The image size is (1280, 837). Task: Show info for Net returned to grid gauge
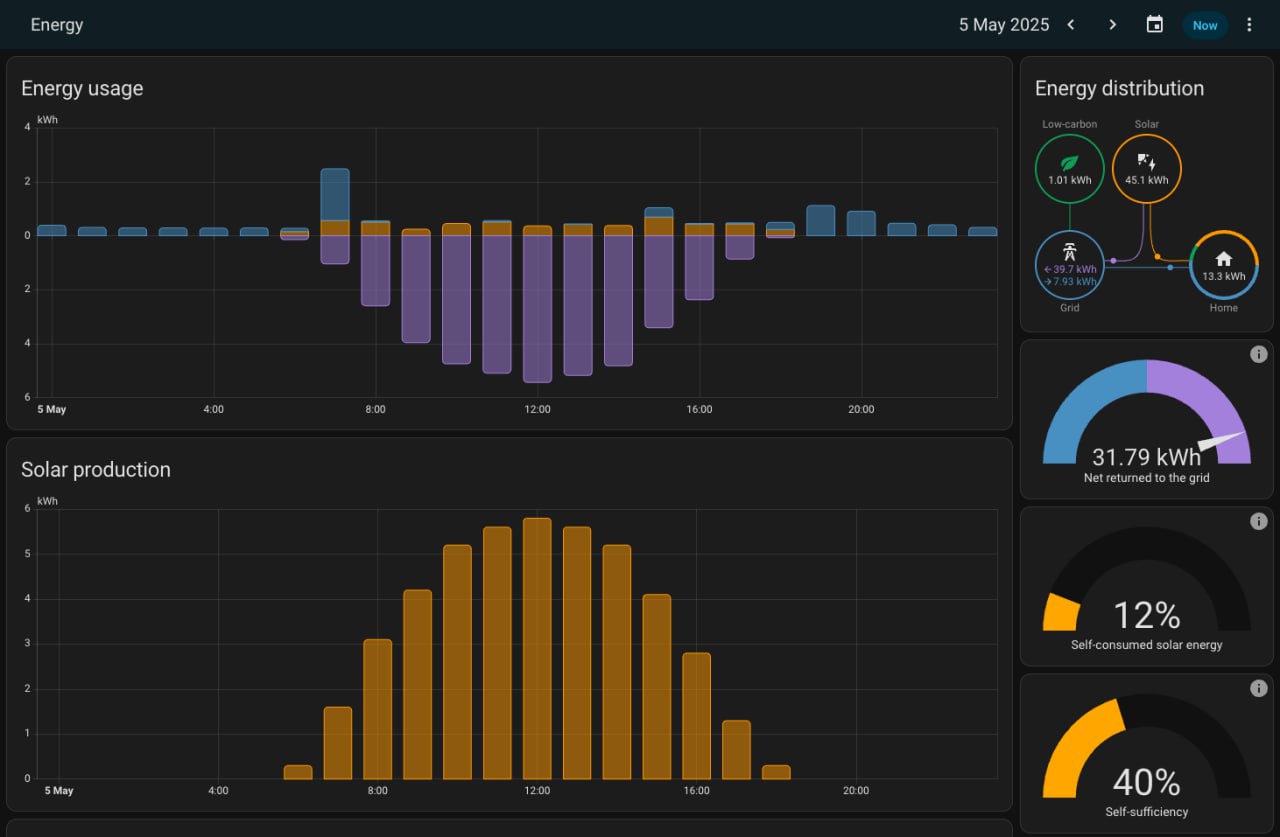tap(1259, 354)
